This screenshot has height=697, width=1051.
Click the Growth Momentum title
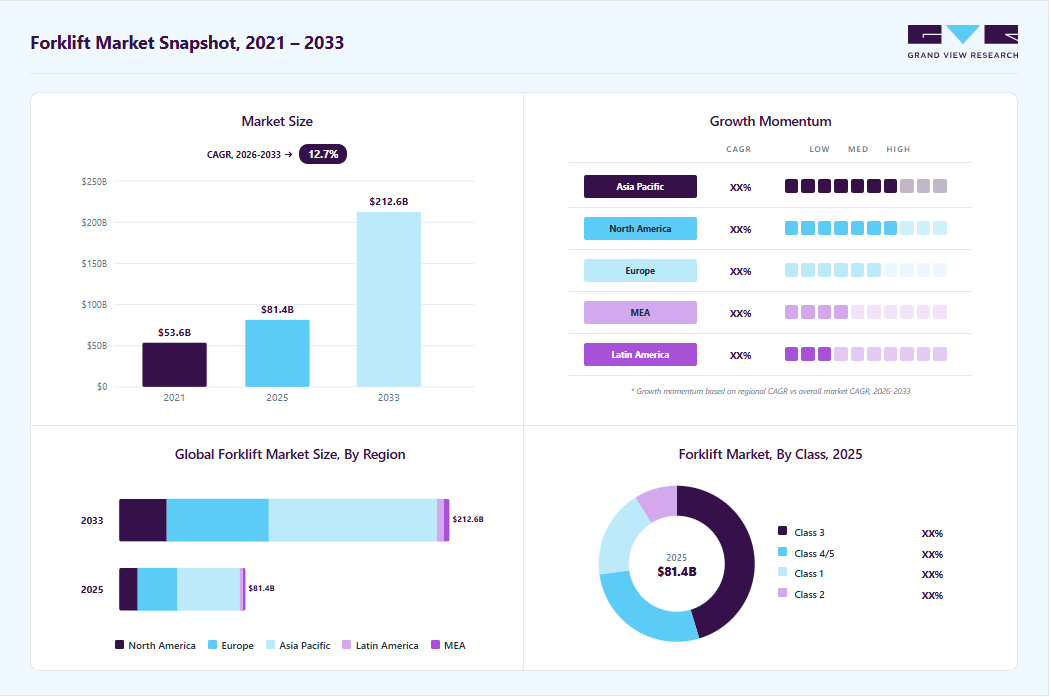[x=770, y=121]
